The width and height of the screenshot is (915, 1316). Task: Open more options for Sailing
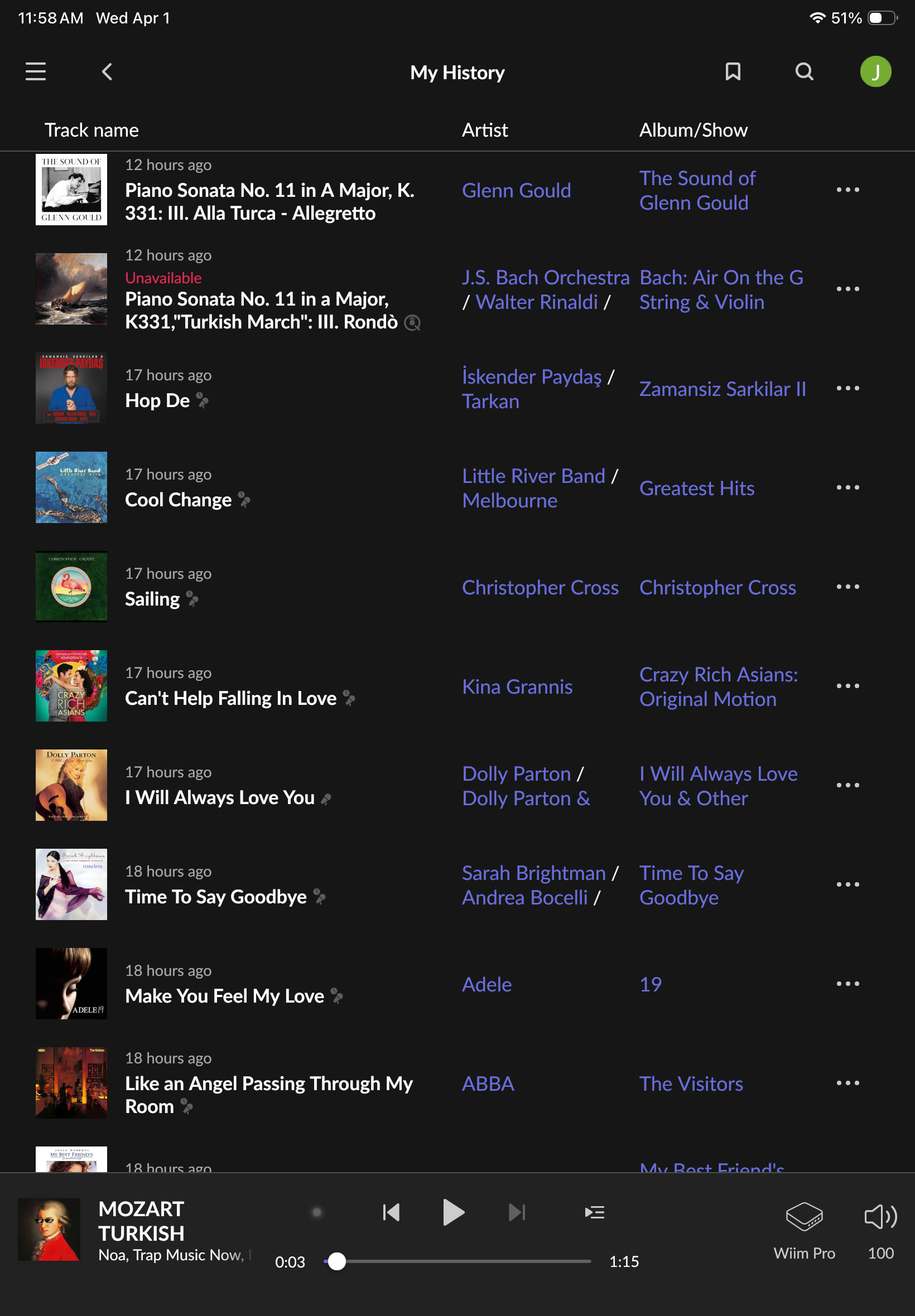(847, 587)
